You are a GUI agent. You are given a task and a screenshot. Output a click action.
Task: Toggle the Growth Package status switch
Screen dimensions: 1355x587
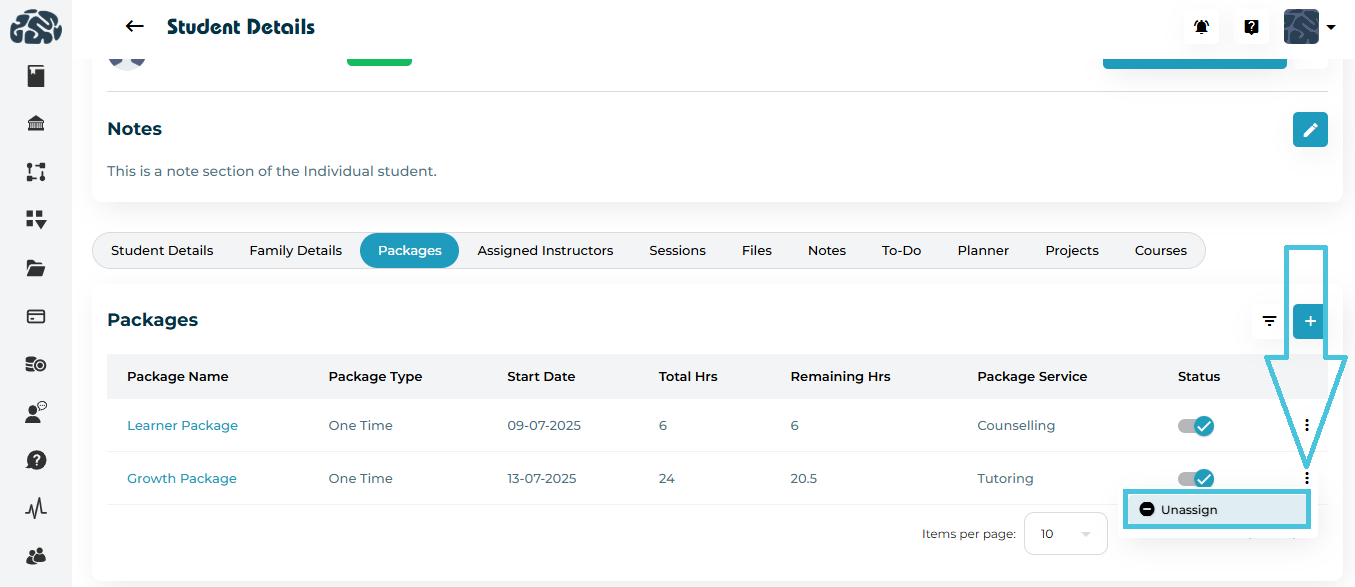point(1196,479)
